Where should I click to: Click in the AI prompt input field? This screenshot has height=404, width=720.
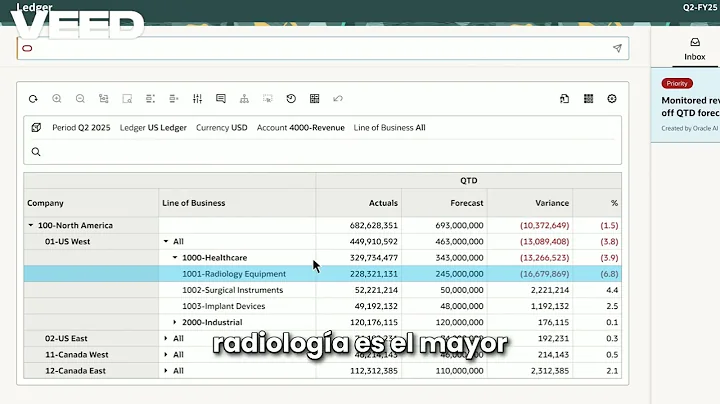point(321,48)
